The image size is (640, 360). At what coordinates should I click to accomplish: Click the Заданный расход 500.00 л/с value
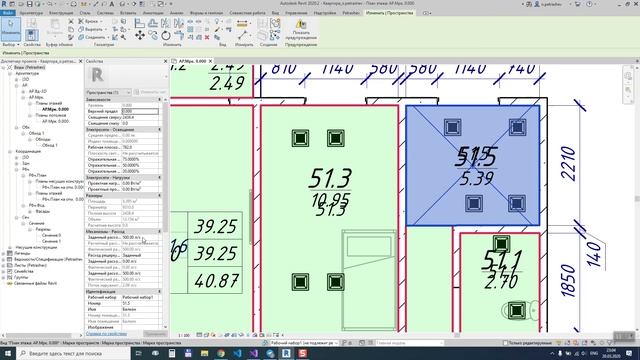click(140, 237)
